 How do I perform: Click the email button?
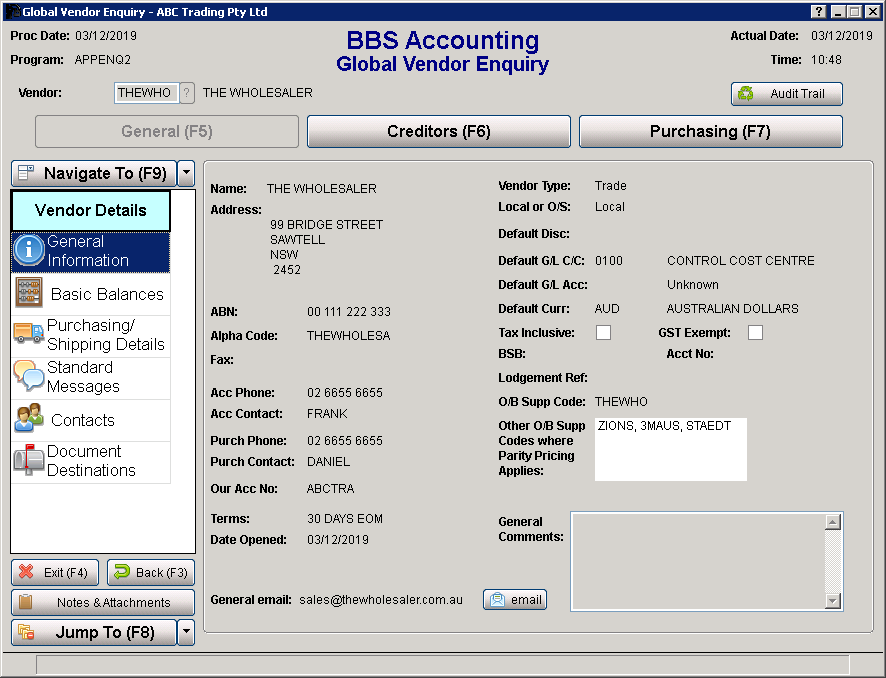[x=515, y=600]
